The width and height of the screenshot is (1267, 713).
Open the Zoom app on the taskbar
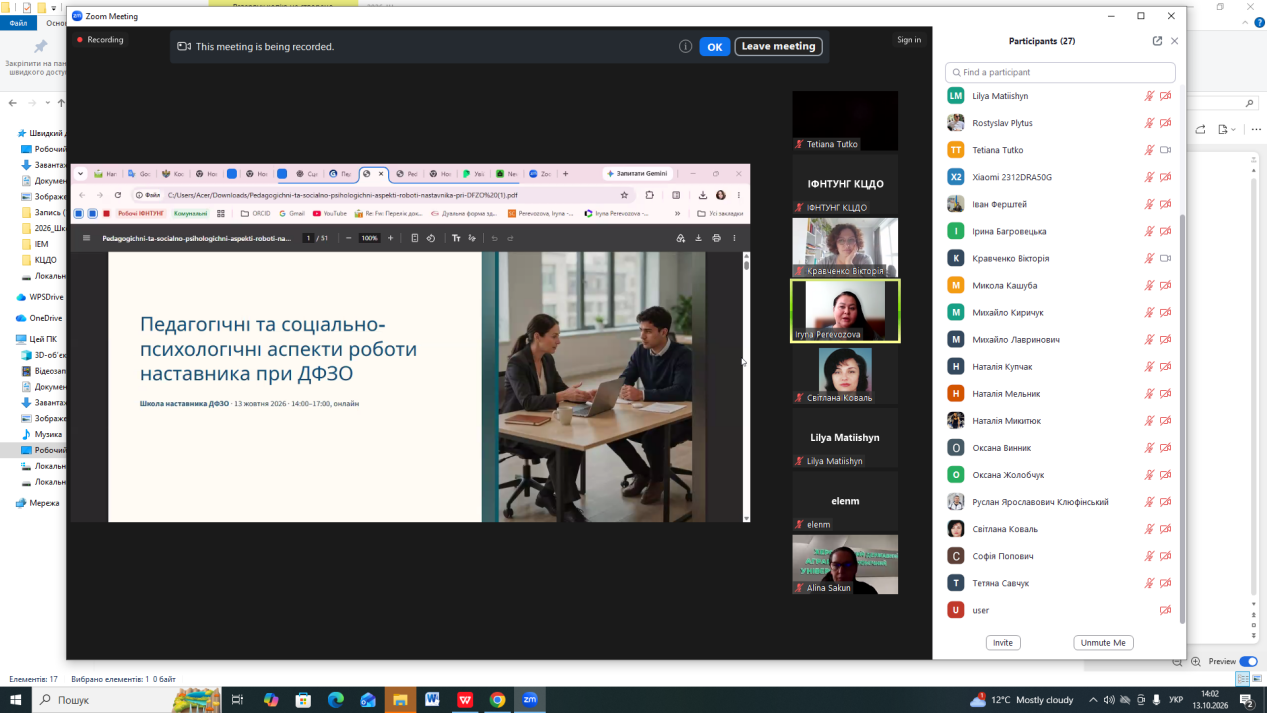tap(530, 700)
